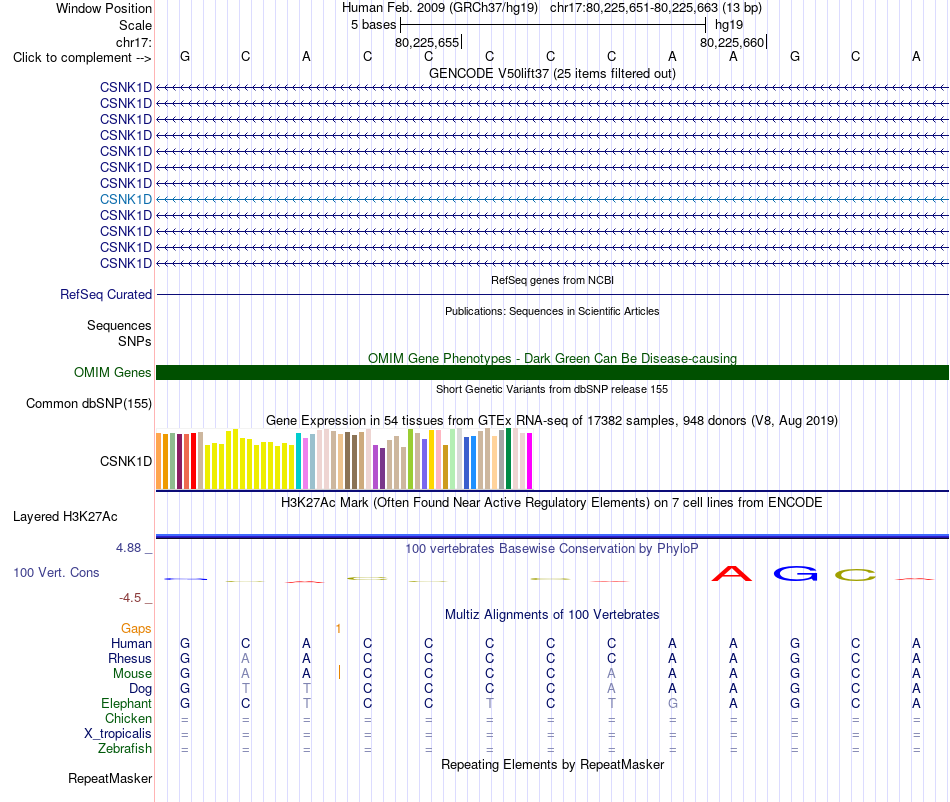Click the Publications Sequences in Scientific Articles title
This screenshot has height=802, width=950.
tap(552, 311)
